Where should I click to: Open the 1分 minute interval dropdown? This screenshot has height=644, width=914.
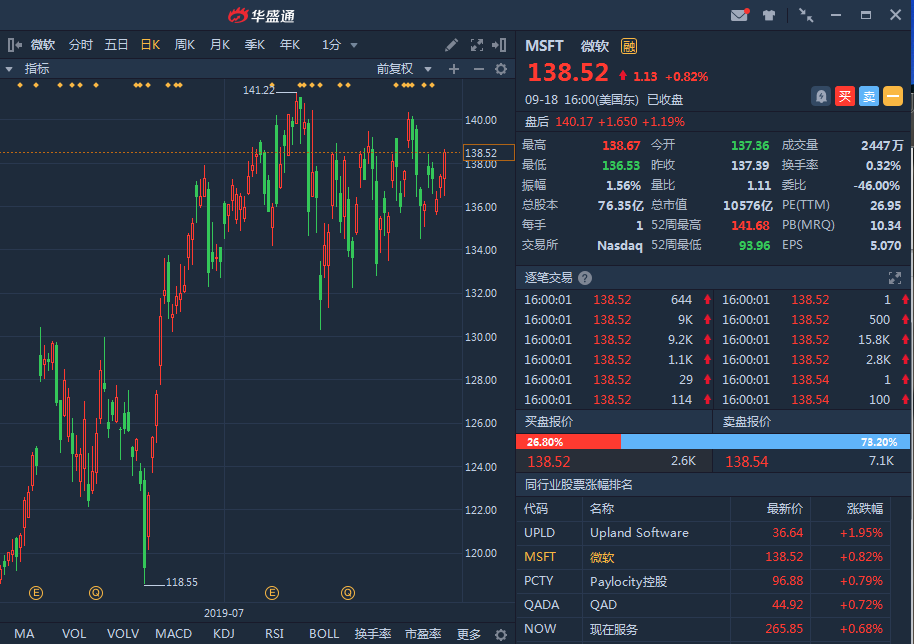pyautogui.click(x=340, y=45)
